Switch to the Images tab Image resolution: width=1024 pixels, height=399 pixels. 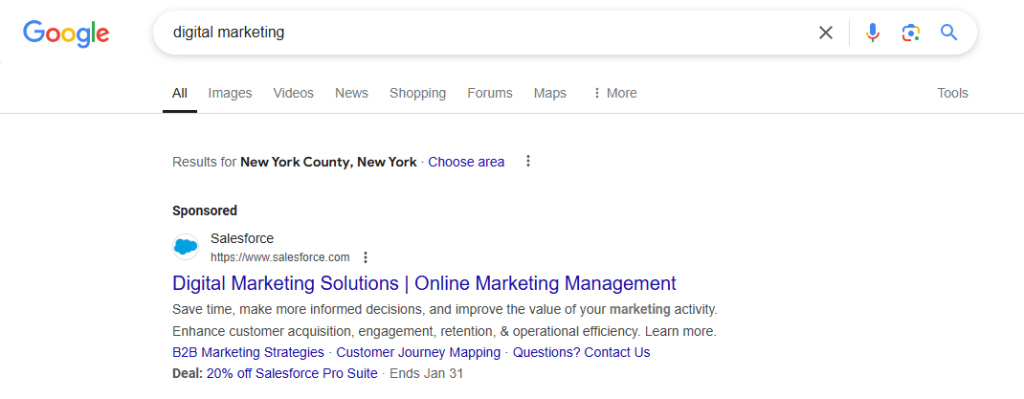(x=230, y=93)
